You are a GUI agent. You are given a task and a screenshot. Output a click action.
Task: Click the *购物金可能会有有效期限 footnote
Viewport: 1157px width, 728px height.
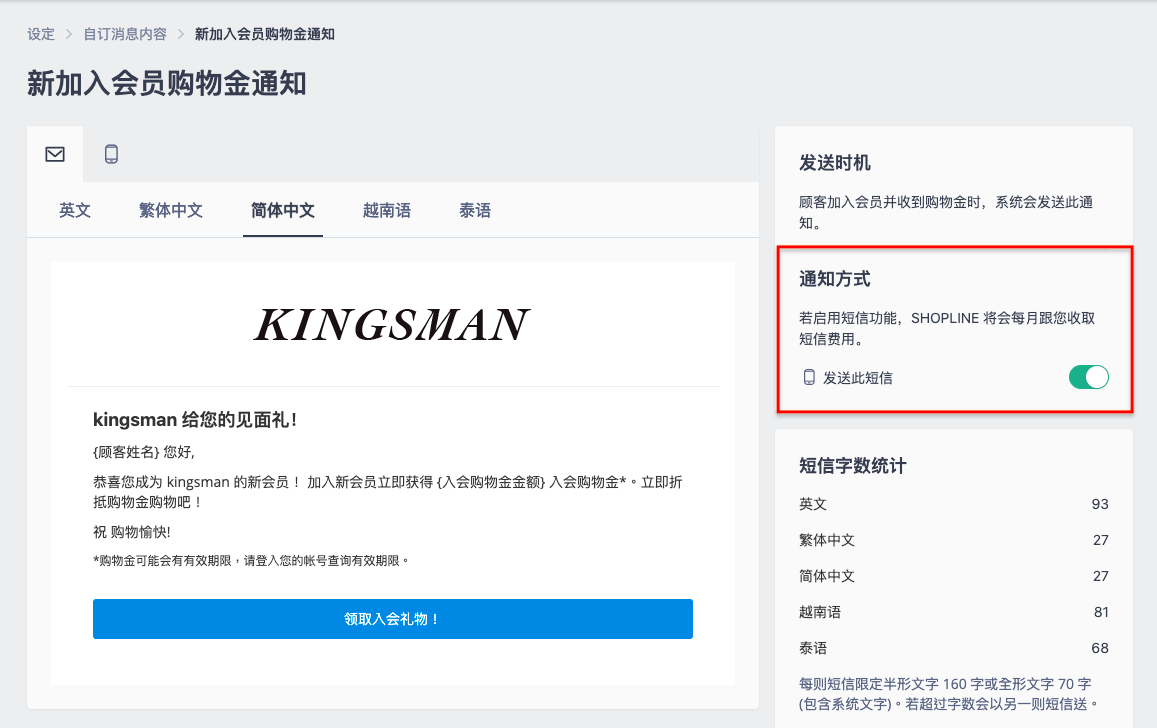[x=251, y=561]
